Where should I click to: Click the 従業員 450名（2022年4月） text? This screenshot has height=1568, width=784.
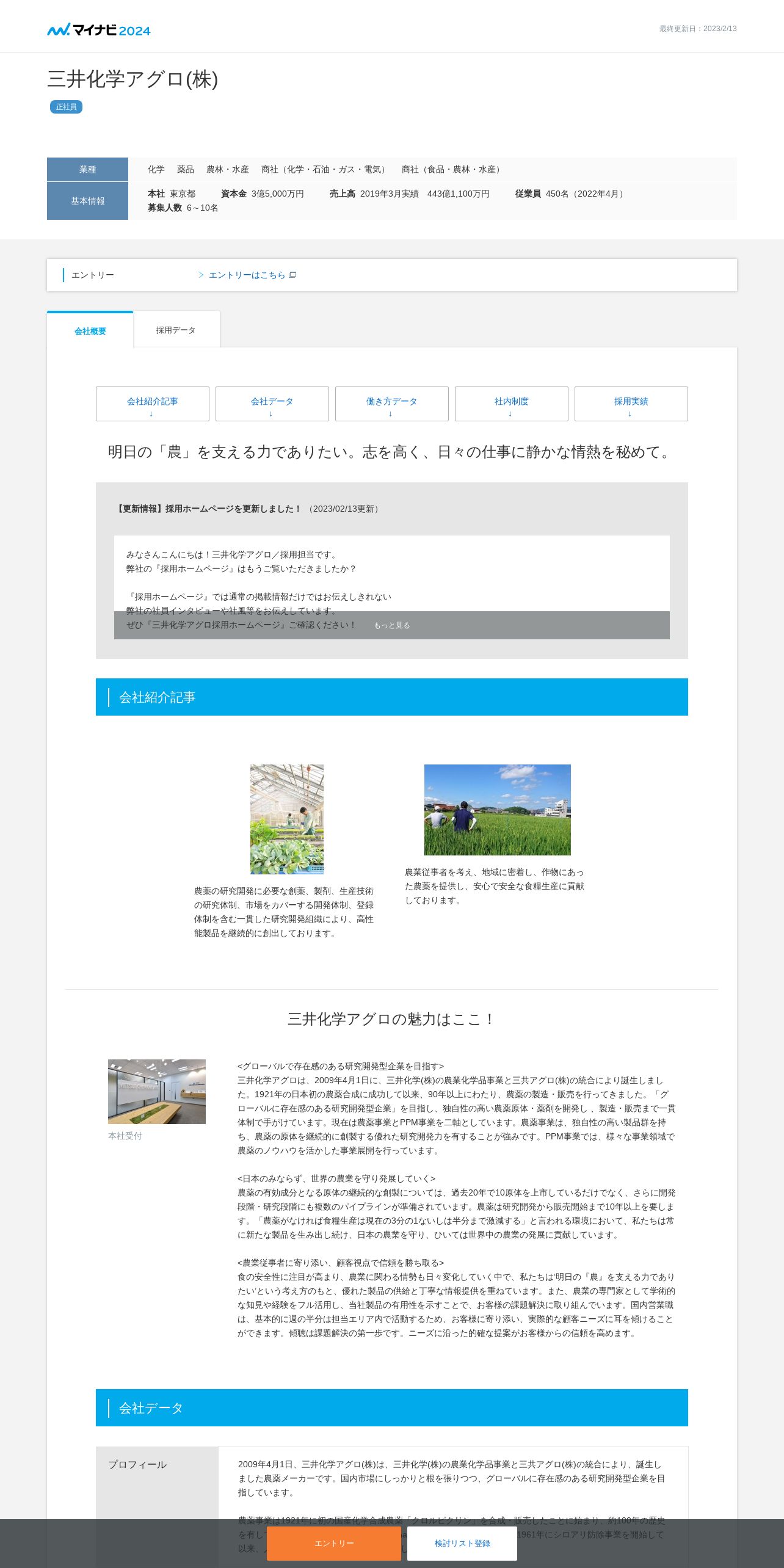[571, 194]
